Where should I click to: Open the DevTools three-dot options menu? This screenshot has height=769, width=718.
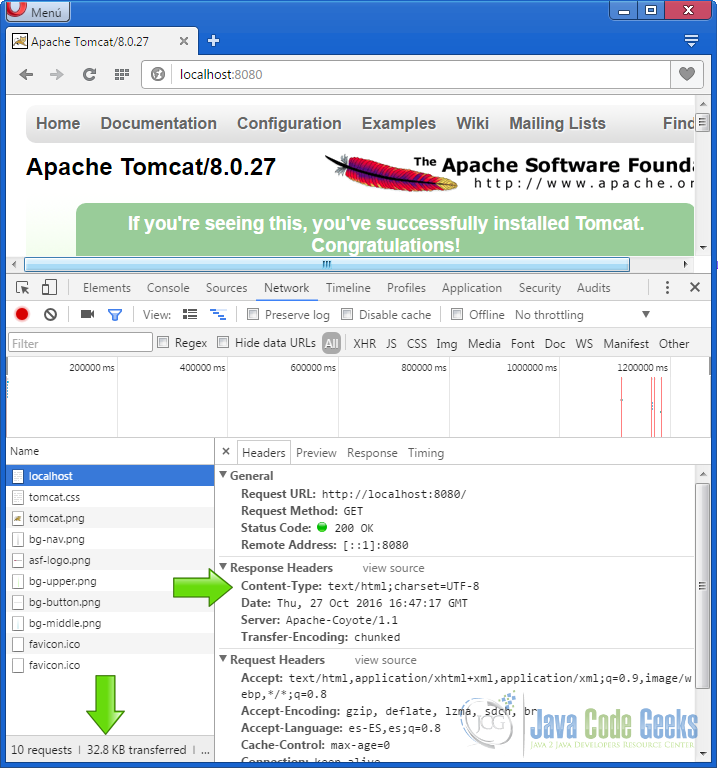coord(667,287)
